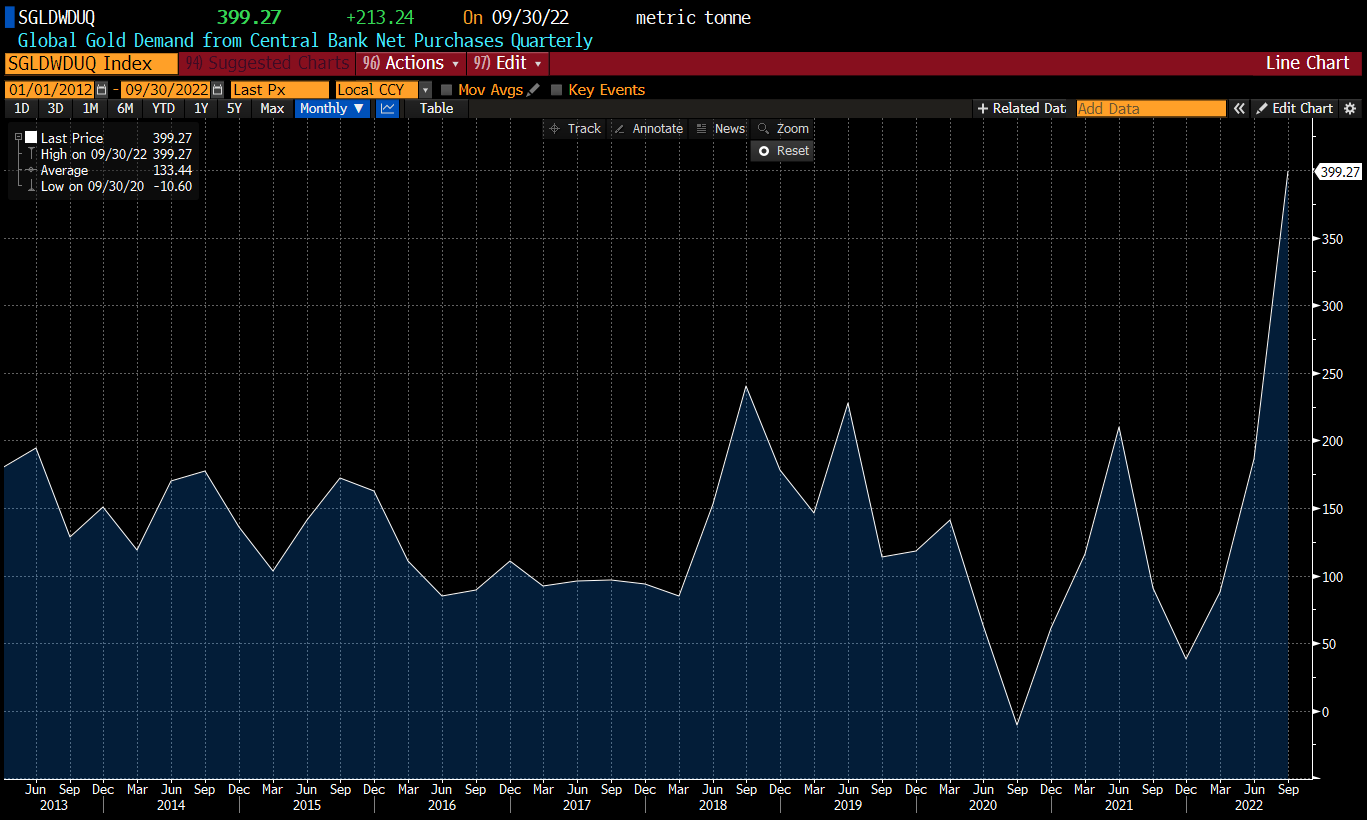Open the Actions menu

pyautogui.click(x=411, y=63)
